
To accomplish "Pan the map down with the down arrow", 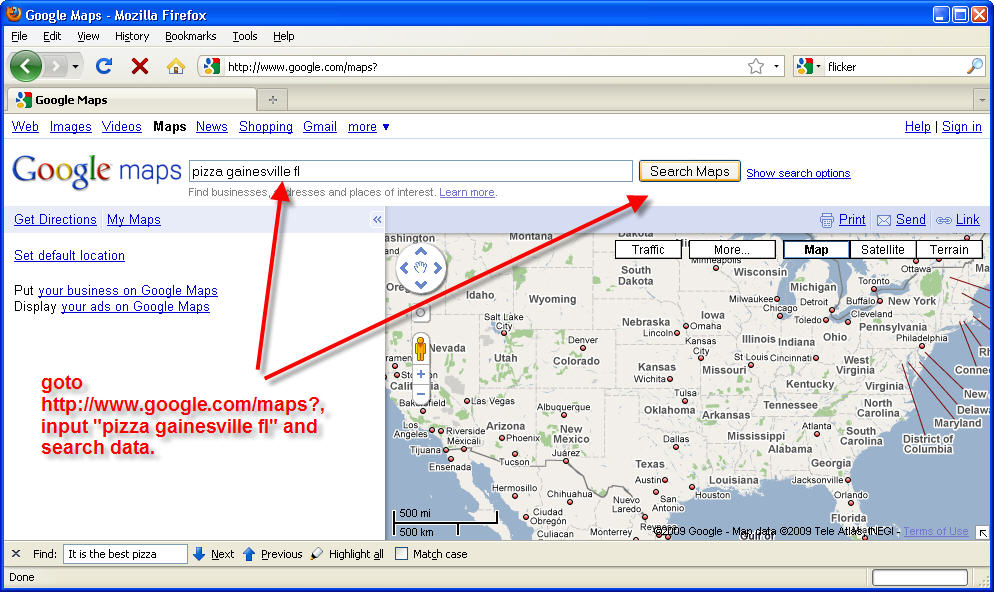I will pos(421,285).
